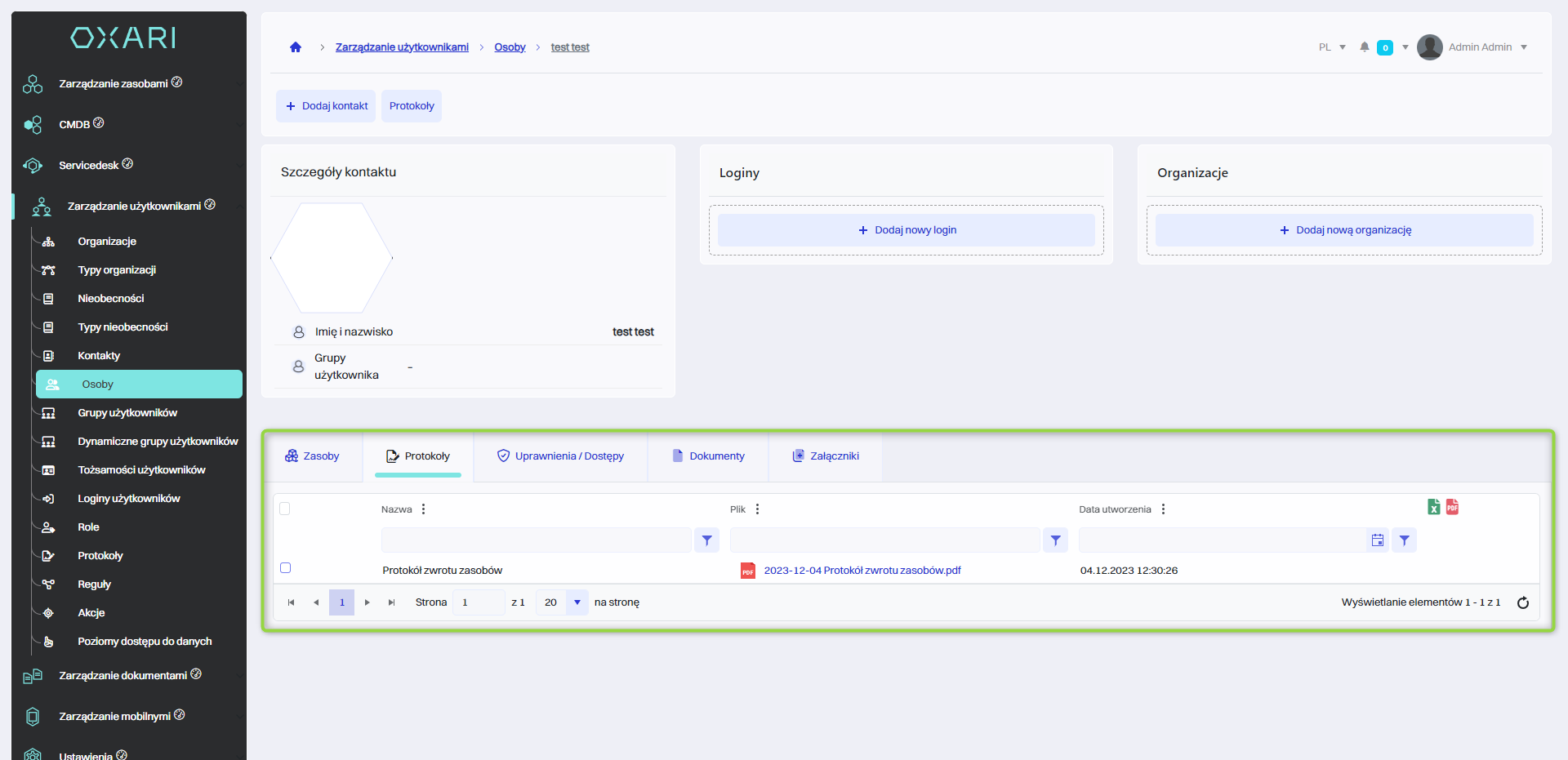Open Grupy użytkowników in the sidebar

pyautogui.click(x=127, y=413)
